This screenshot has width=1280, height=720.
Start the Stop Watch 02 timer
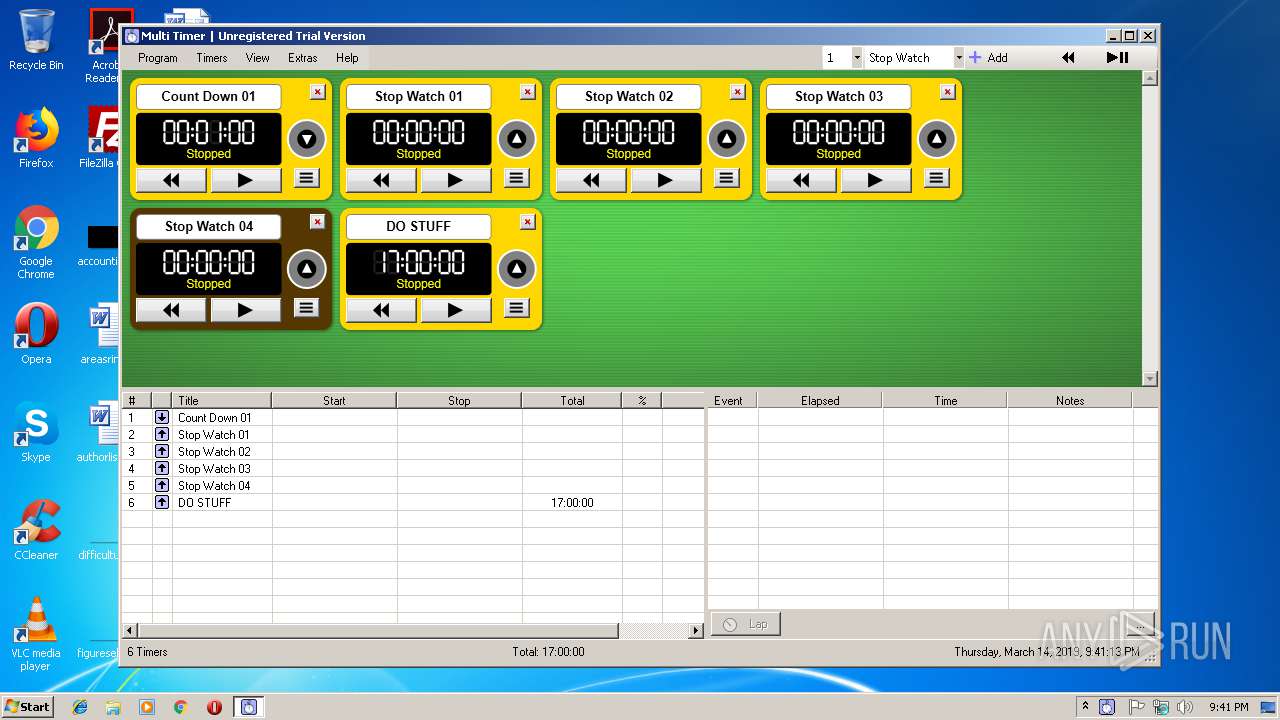point(665,180)
